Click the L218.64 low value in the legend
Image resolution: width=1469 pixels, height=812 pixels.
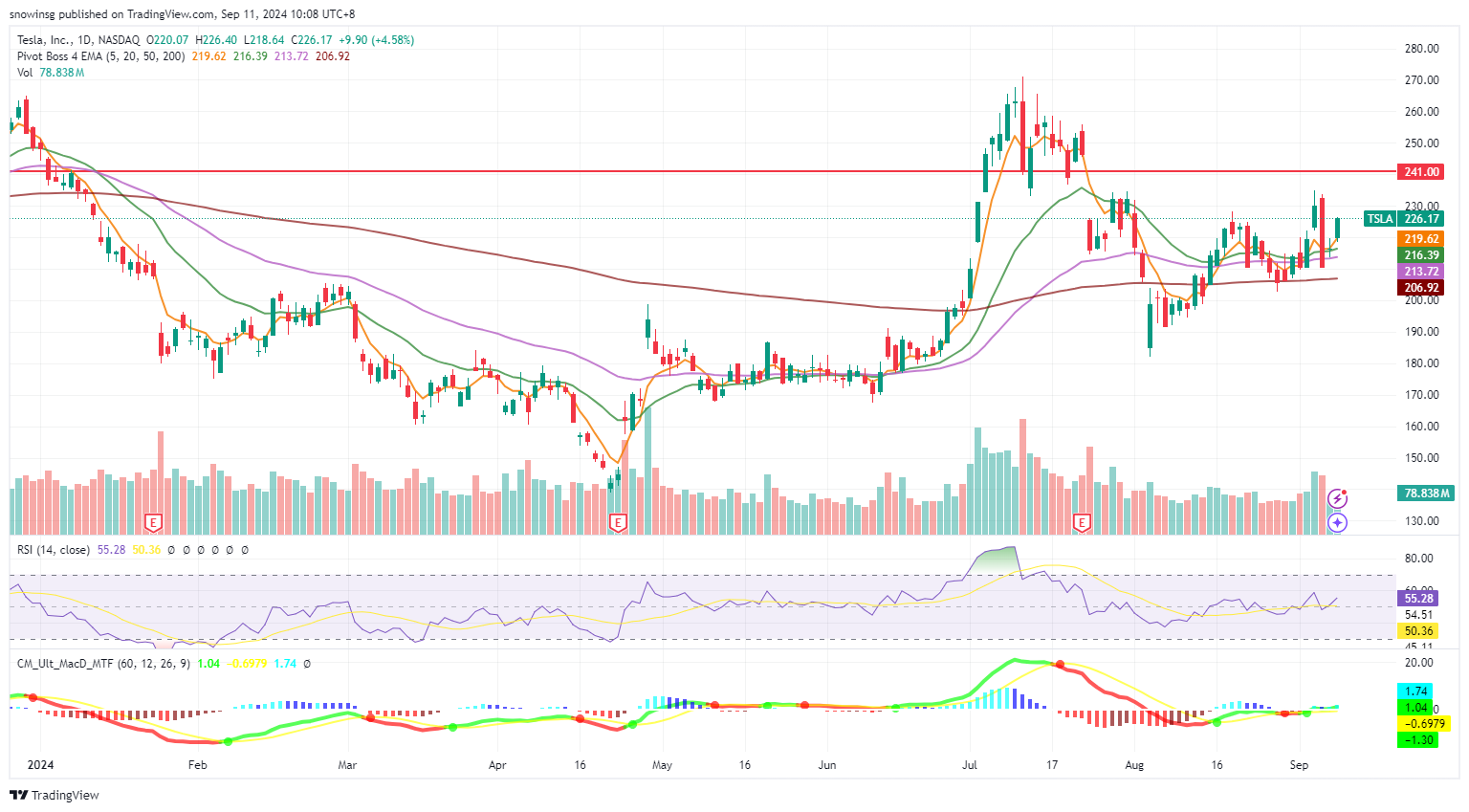(263, 40)
